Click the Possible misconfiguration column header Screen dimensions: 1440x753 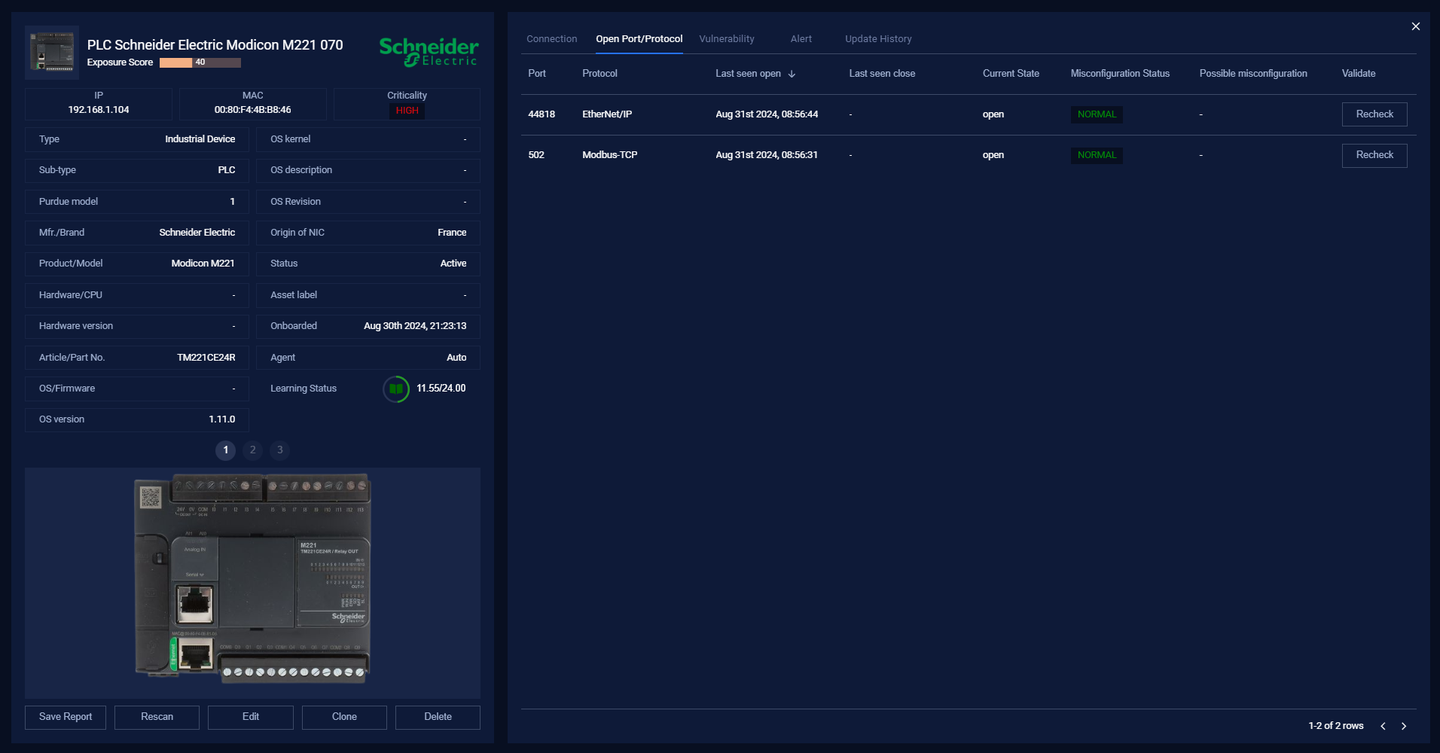(x=1253, y=74)
